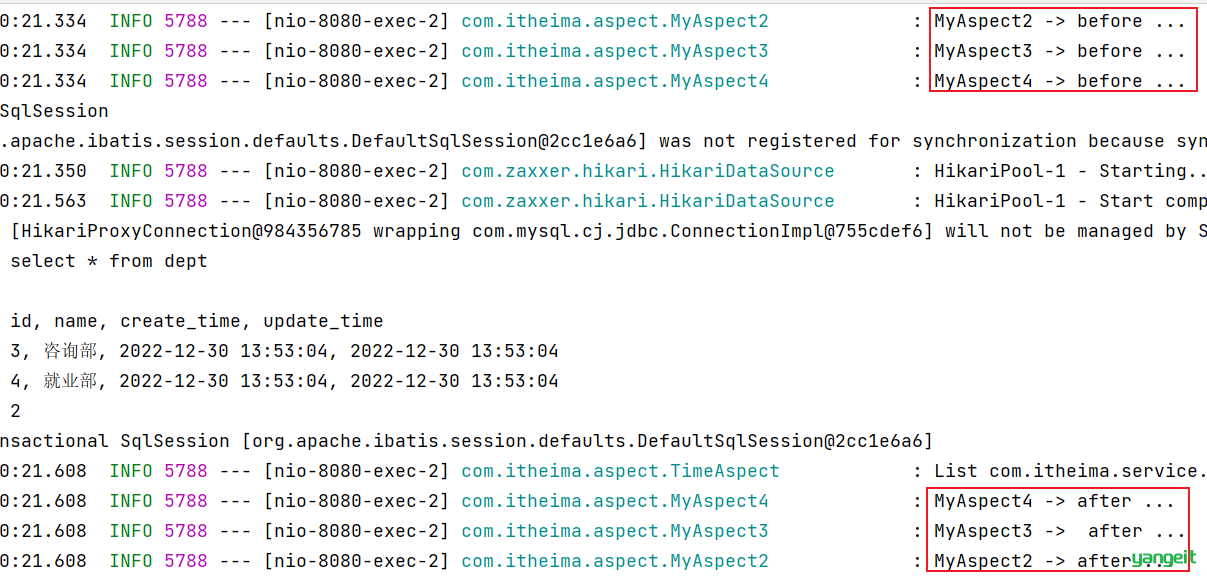Click the "select * from dept" SQL statement
1207x577 pixels.
(x=109, y=261)
